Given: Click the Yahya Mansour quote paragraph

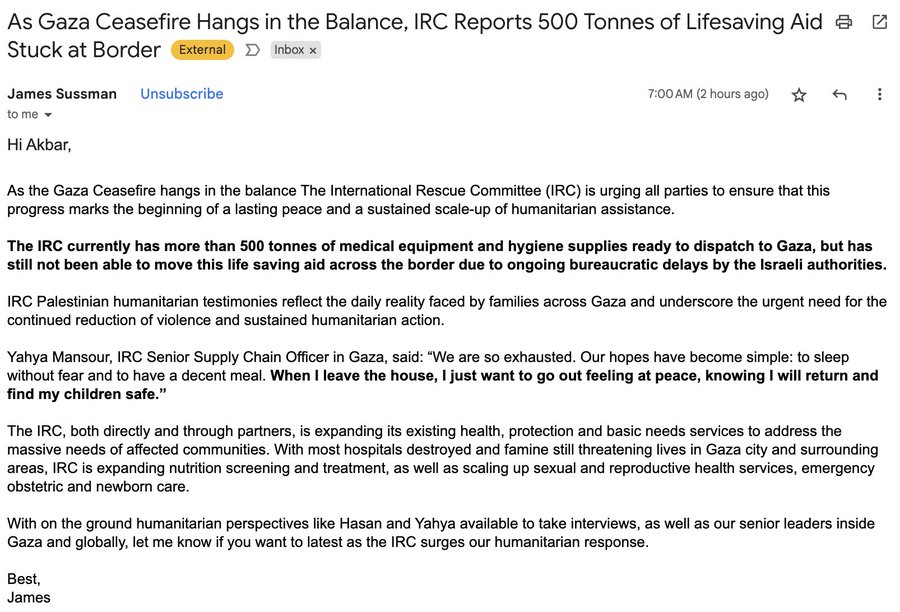Looking at the screenshot, I should click(x=442, y=376).
